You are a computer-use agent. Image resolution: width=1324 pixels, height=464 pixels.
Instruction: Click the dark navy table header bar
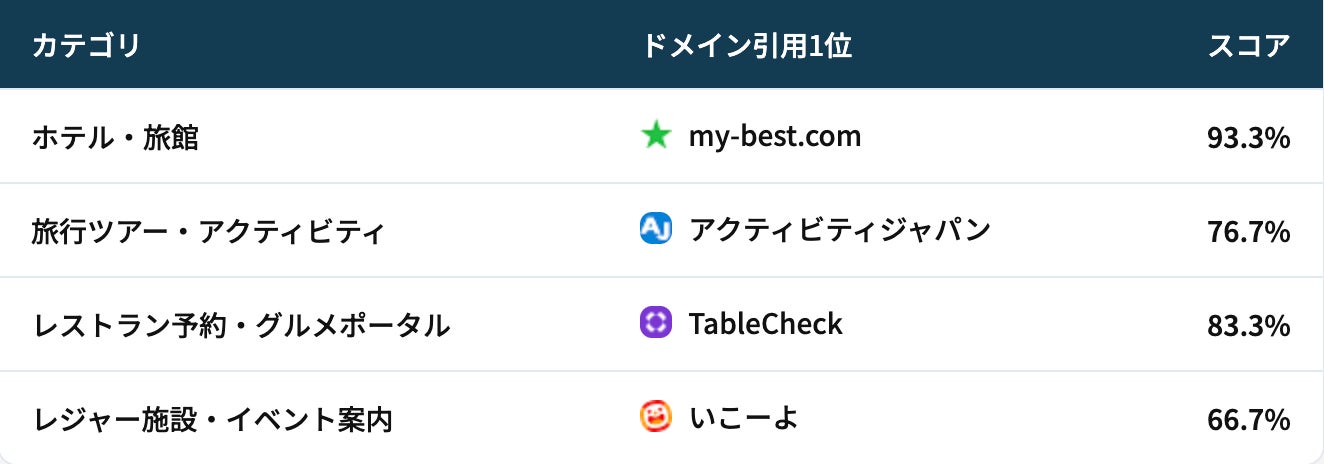tap(450, 46)
